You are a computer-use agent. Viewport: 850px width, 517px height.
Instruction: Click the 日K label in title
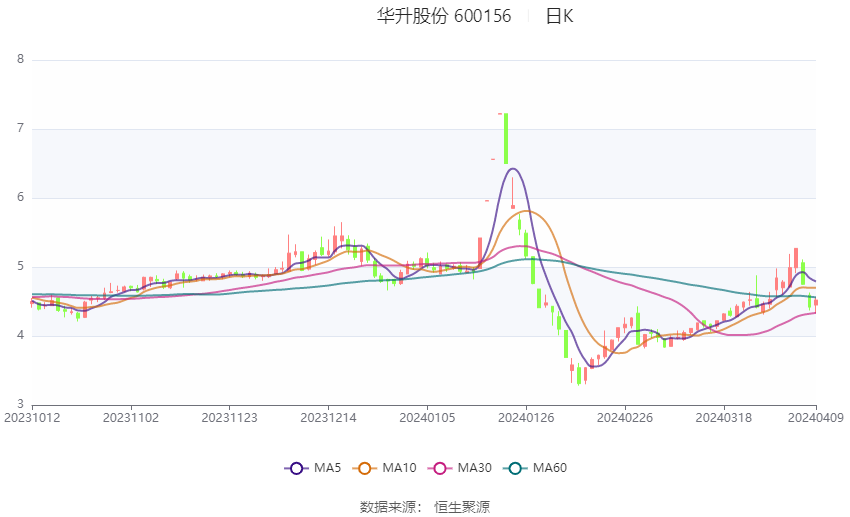coord(559,16)
